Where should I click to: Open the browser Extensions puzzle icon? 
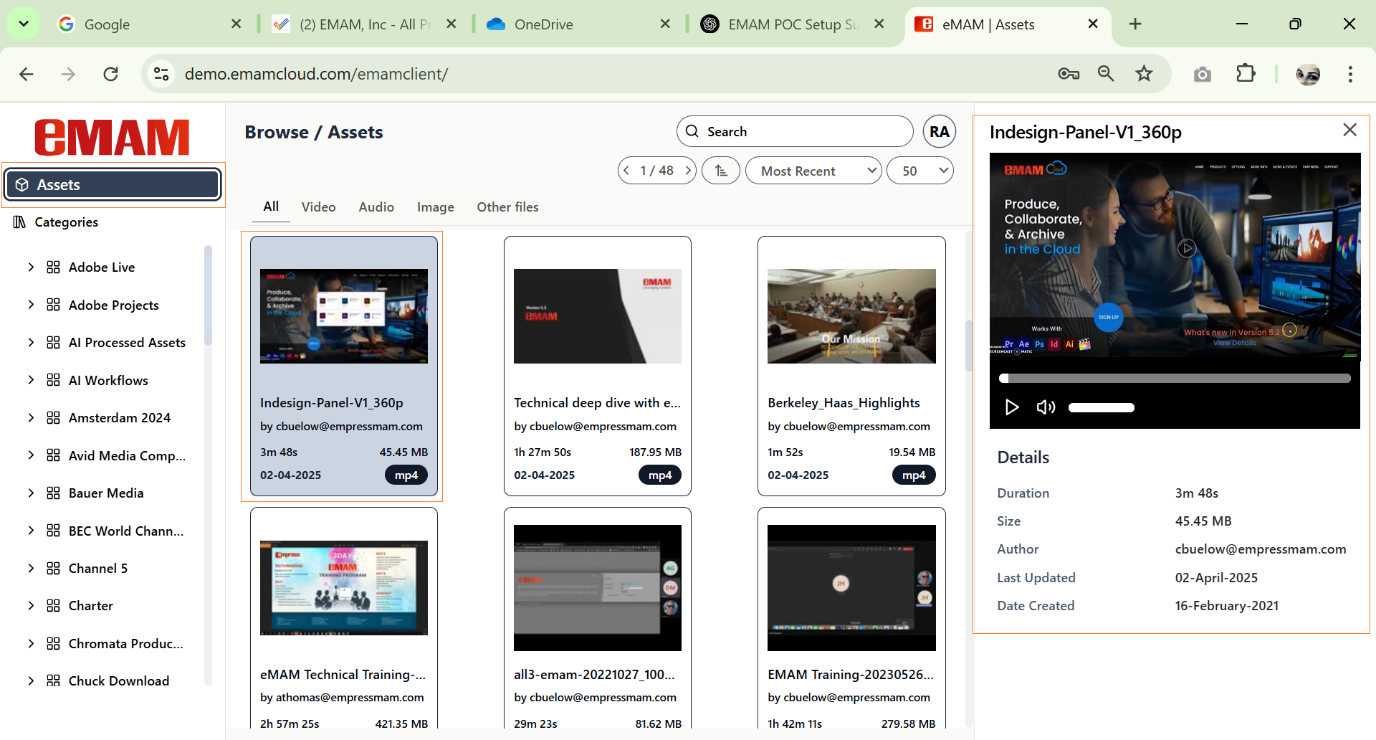tap(1246, 74)
